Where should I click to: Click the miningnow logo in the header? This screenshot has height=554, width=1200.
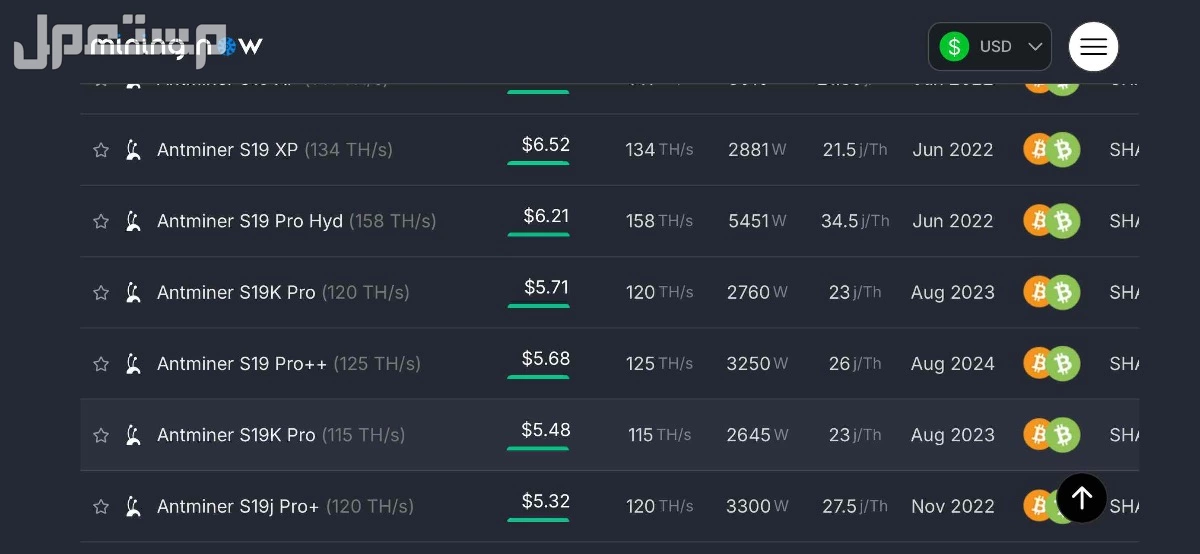pyautogui.click(x=176, y=46)
